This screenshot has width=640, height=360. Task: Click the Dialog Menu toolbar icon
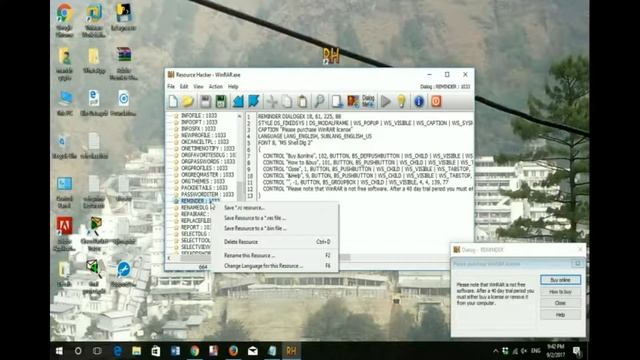pyautogui.click(x=368, y=101)
